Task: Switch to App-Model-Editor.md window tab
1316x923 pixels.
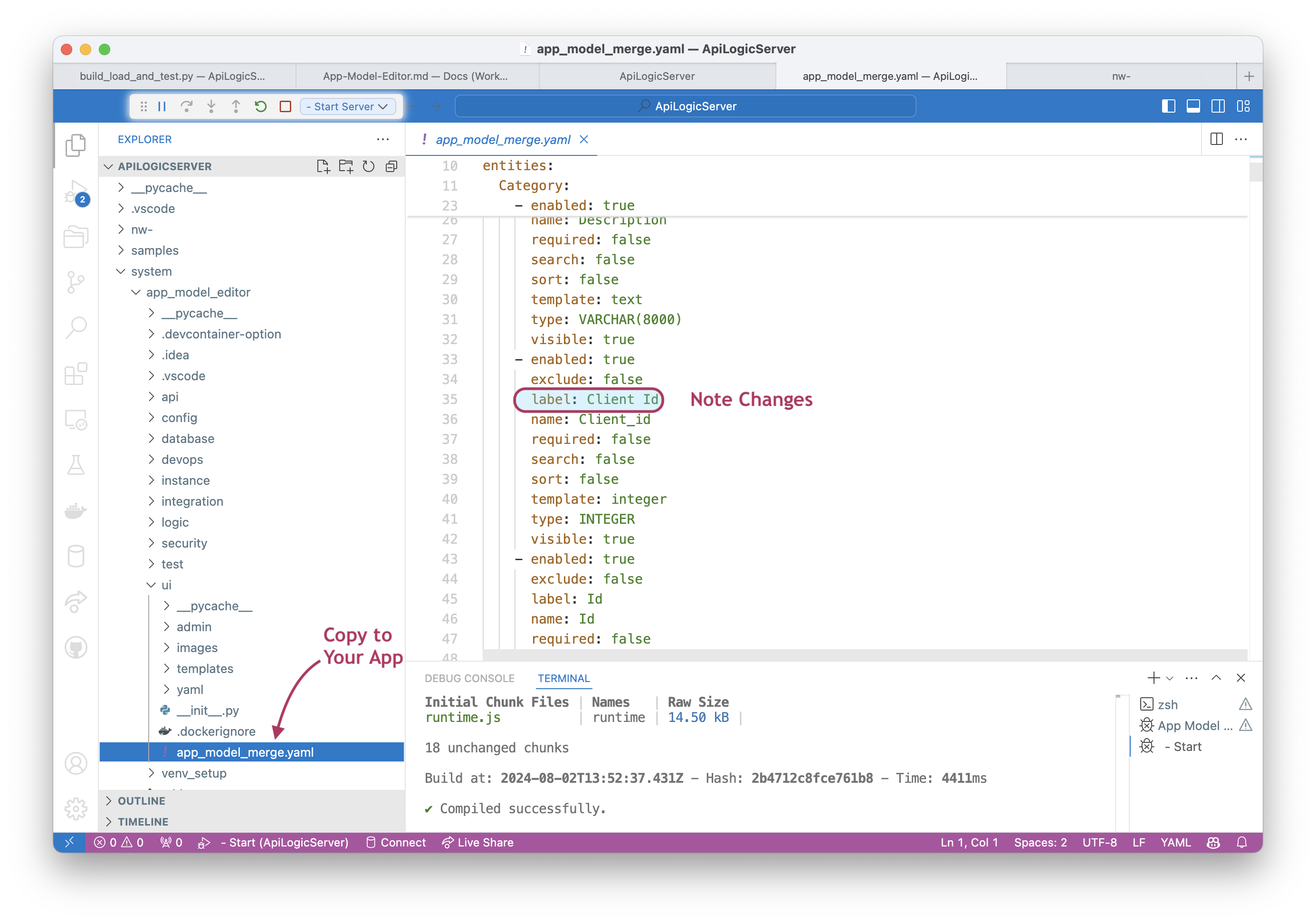Action: pyautogui.click(x=416, y=76)
